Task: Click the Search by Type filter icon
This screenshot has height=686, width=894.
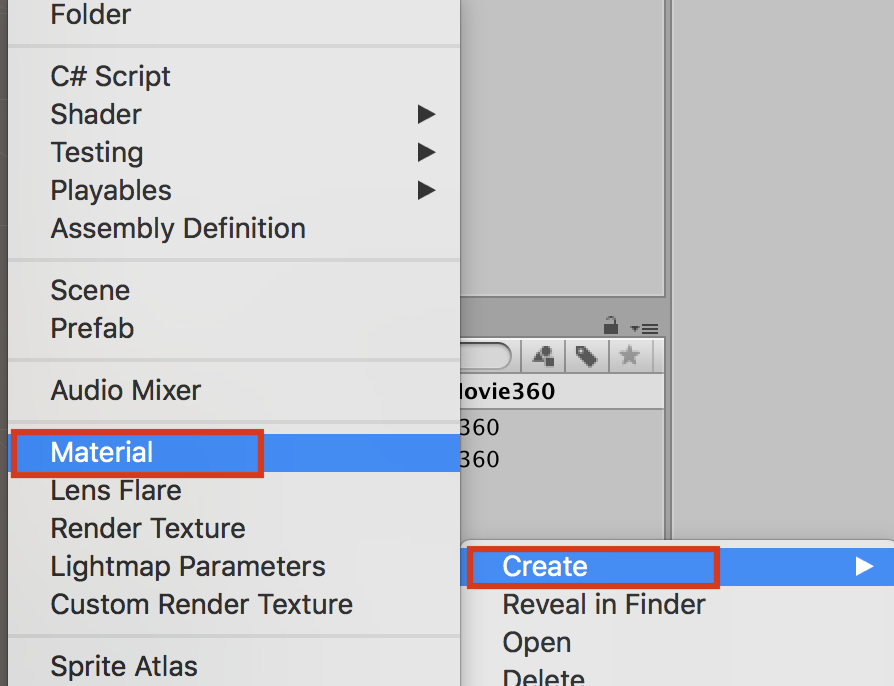Action: pos(544,356)
